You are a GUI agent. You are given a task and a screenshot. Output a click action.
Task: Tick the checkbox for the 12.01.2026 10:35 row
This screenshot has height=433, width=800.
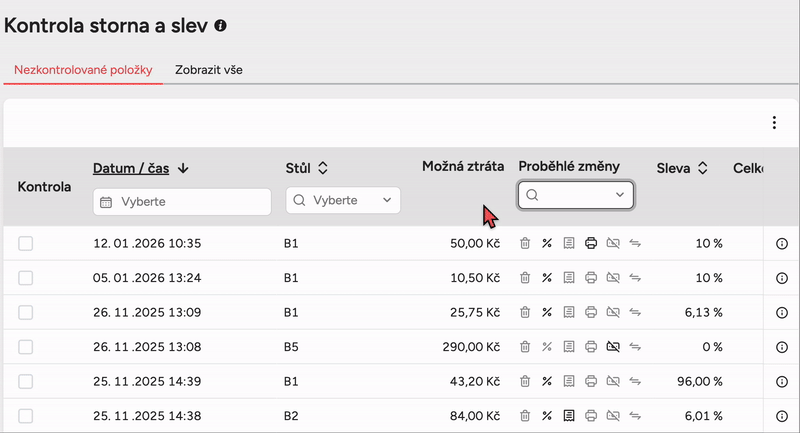coord(26,243)
